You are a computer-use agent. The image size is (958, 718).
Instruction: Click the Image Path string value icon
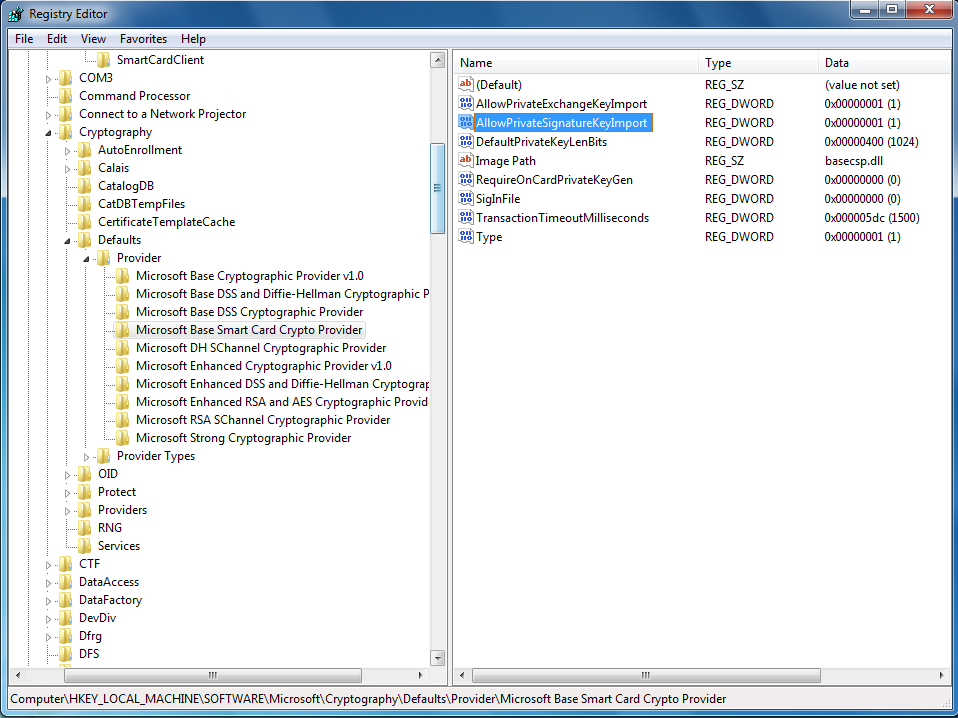466,160
